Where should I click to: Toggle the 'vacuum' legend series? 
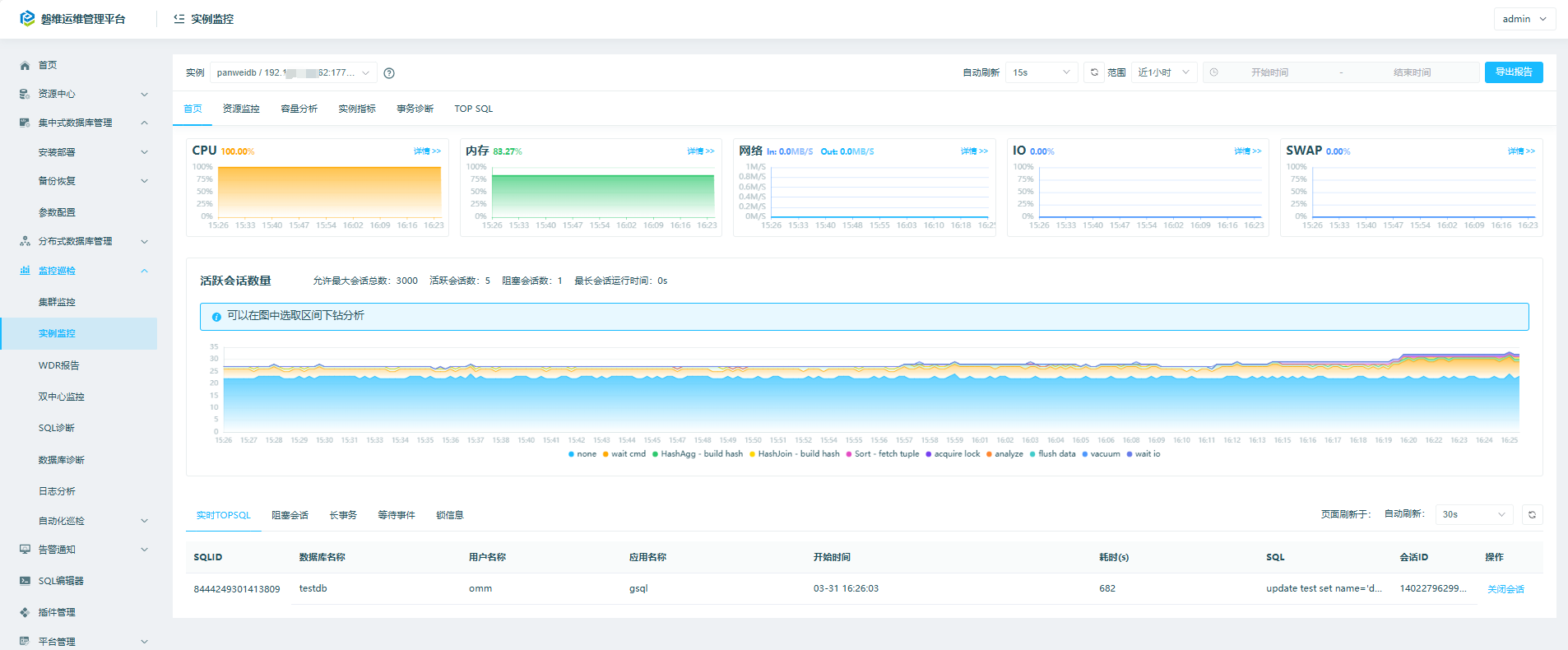1101,454
